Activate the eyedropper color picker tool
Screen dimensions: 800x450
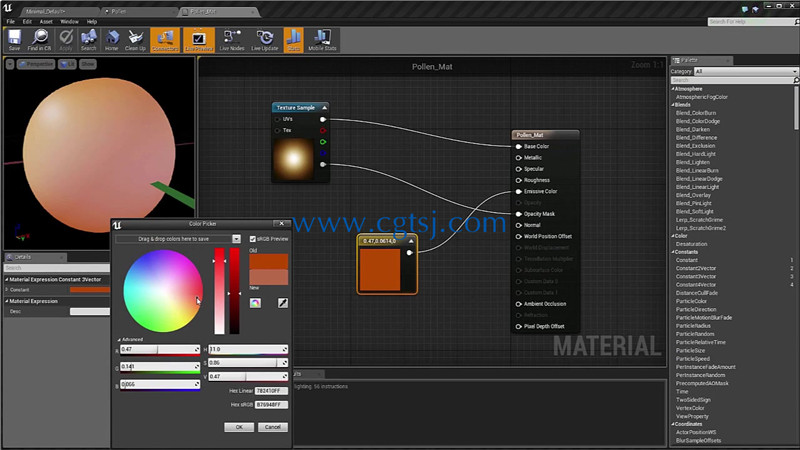tap(283, 303)
